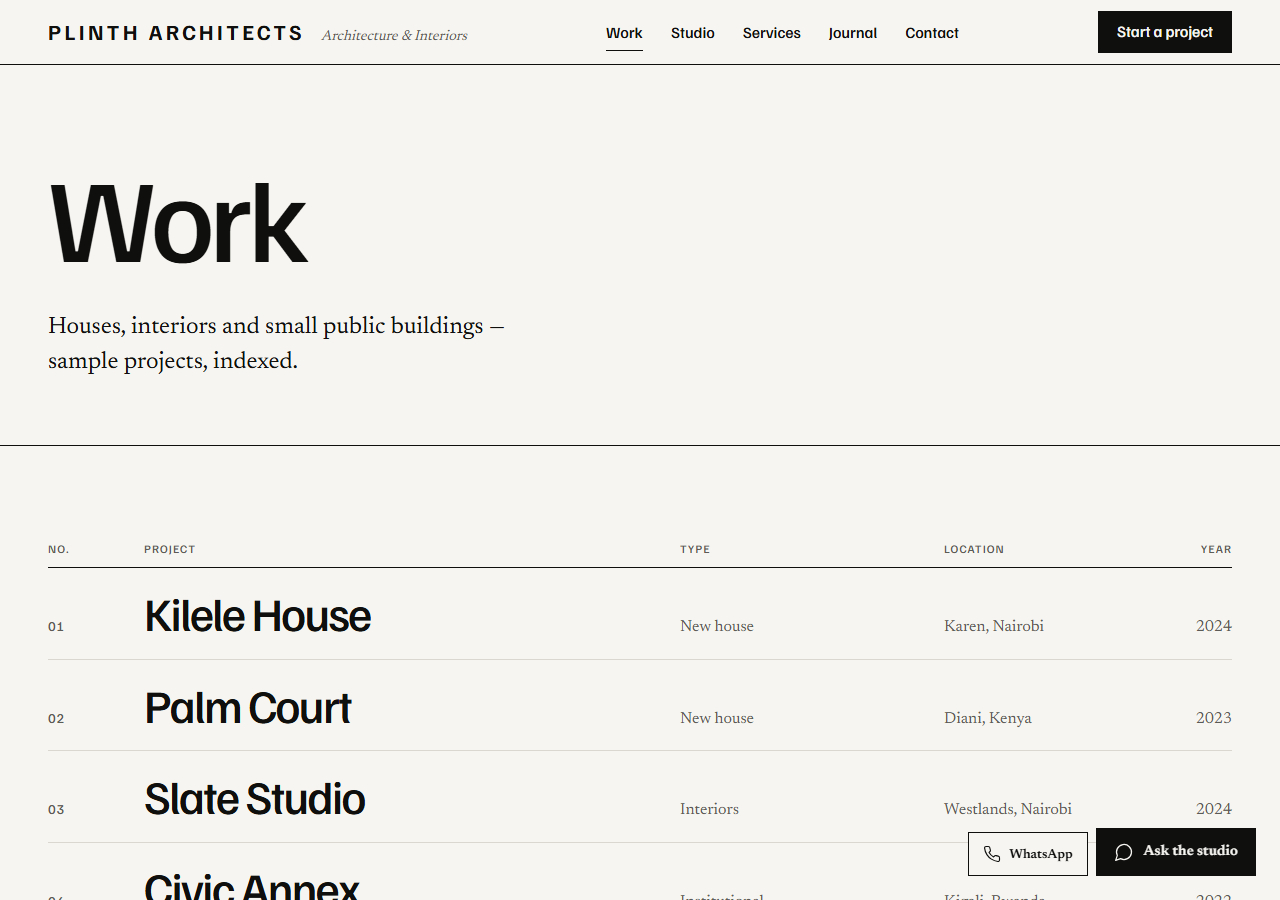The width and height of the screenshot is (1280, 900).
Task: Click 'Westlands, Nairobi' location cell
Action: click(x=1008, y=809)
